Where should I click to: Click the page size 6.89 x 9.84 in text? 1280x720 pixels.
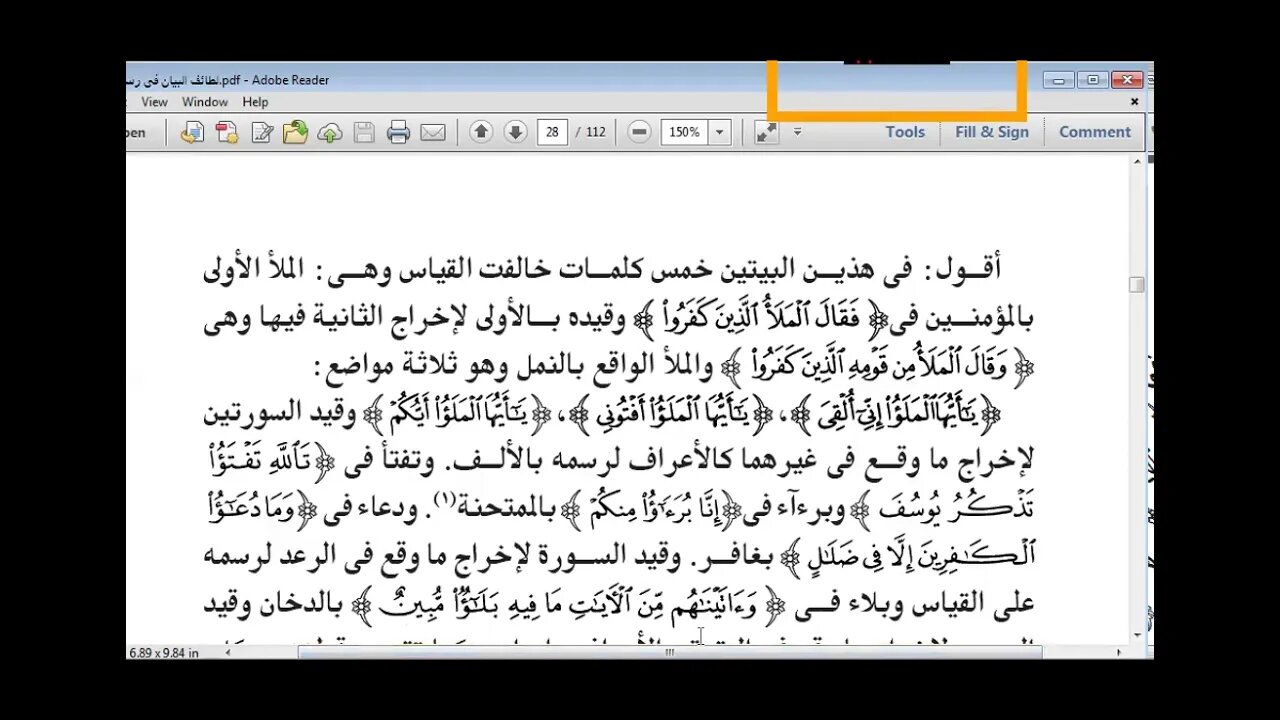(164, 652)
